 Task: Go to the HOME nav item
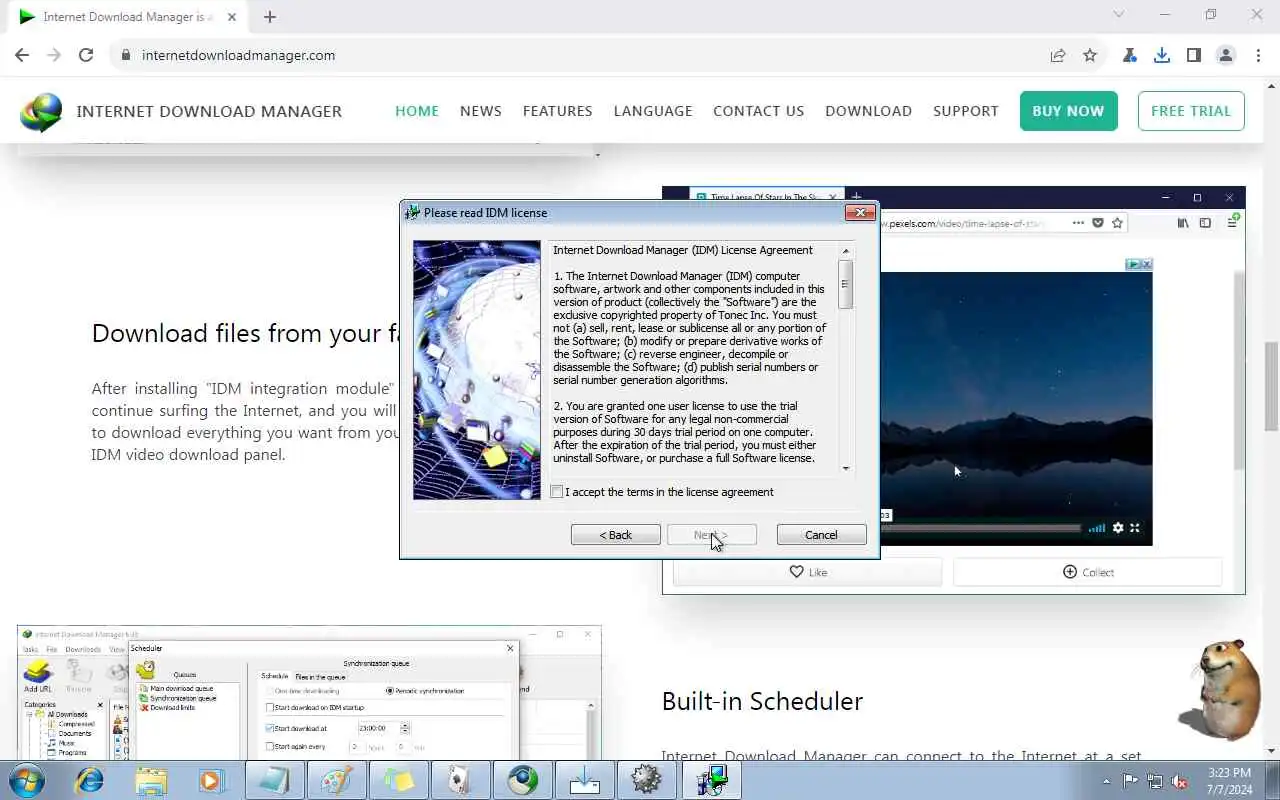click(417, 111)
